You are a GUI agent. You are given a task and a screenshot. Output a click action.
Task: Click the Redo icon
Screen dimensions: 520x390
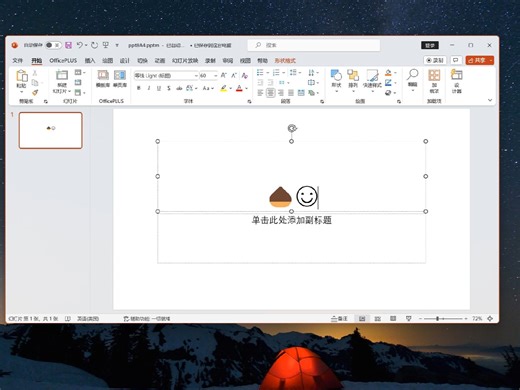[x=95, y=45]
